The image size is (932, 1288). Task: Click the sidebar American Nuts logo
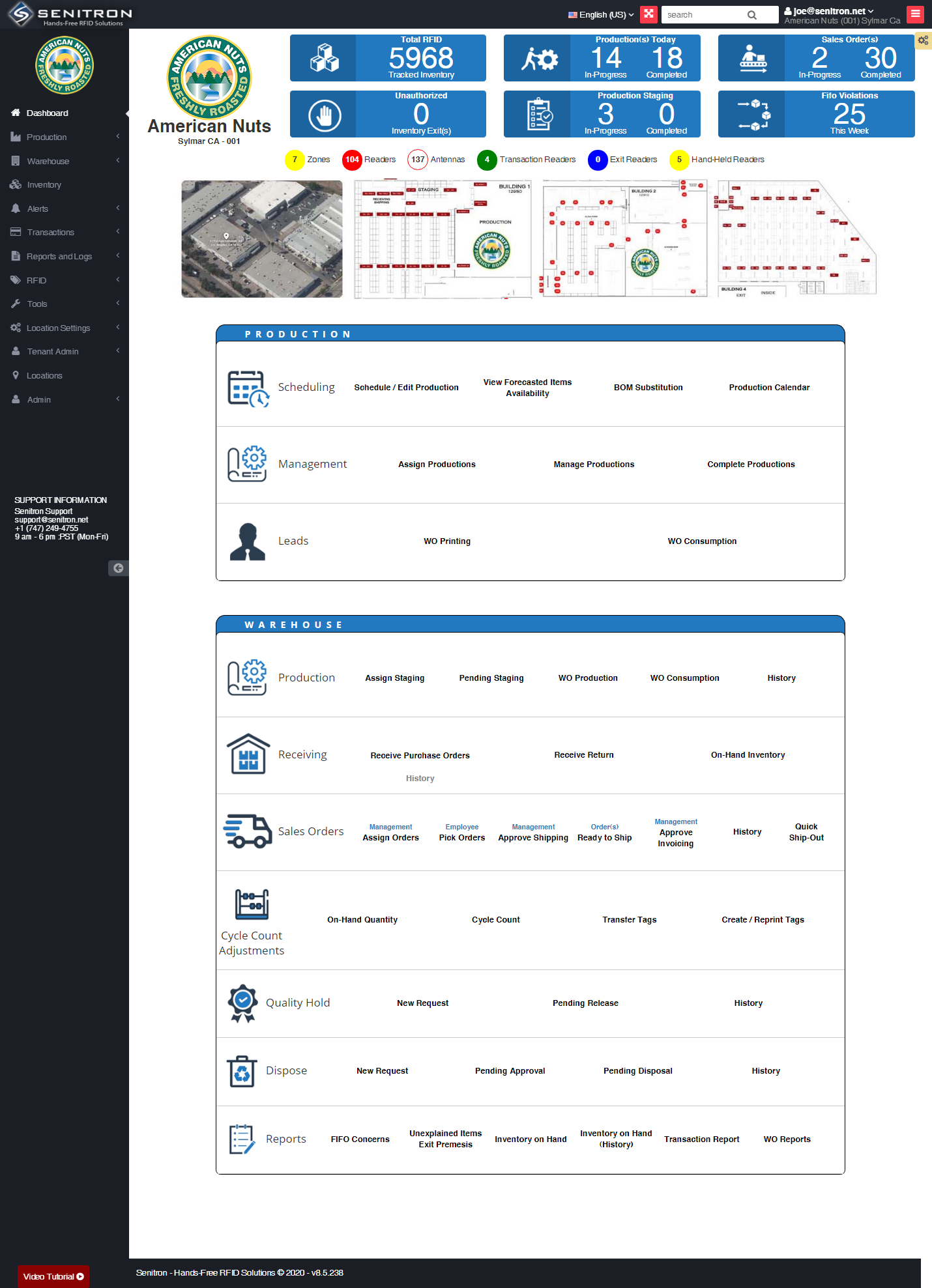pos(64,65)
